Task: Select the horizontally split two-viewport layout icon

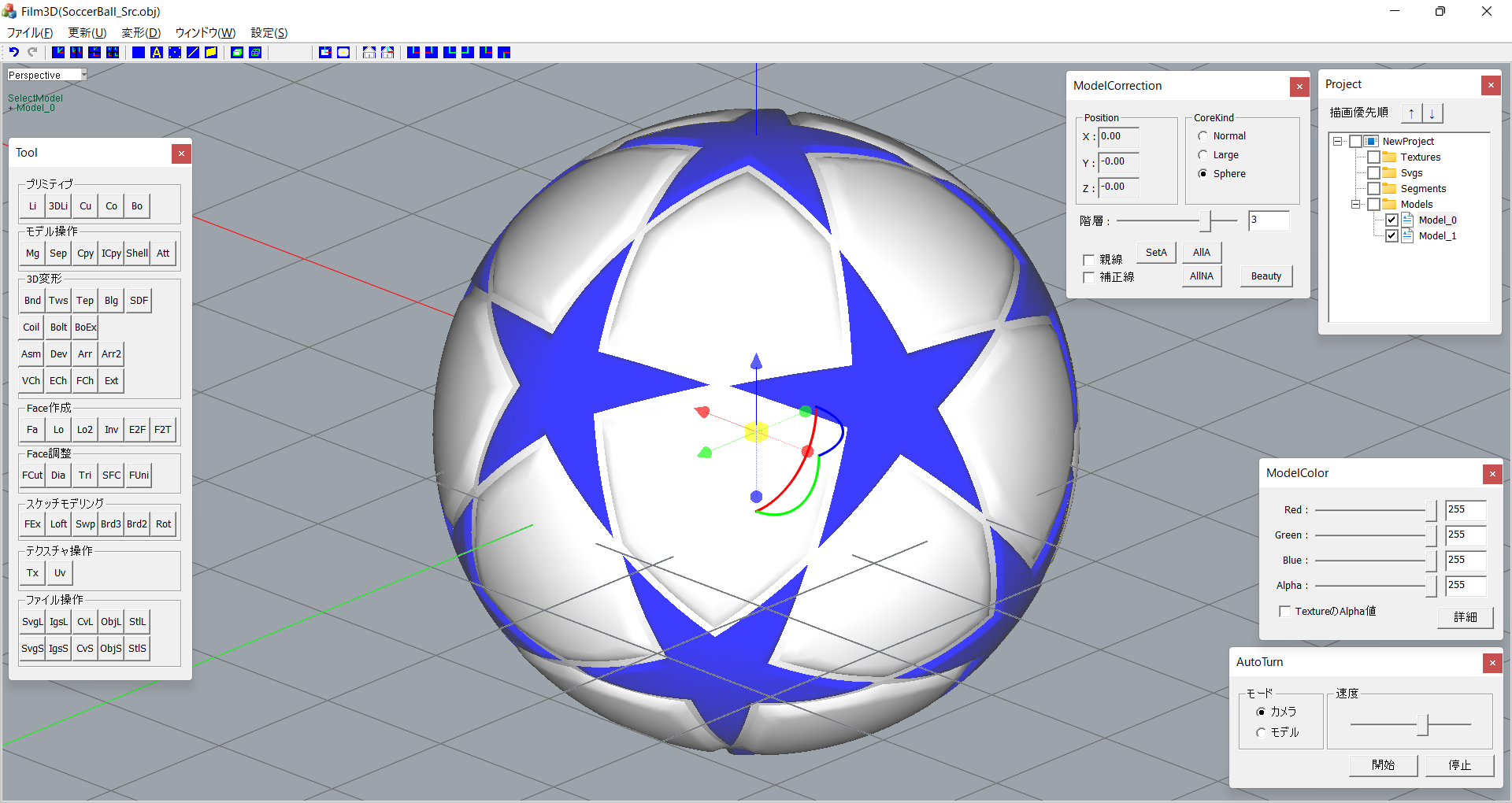Action: [94, 52]
